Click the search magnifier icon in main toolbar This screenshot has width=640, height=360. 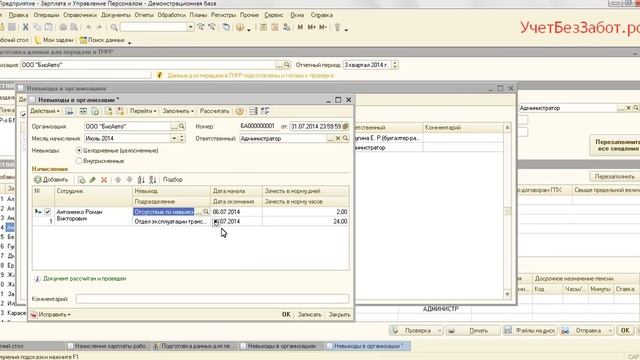(x=114, y=27)
